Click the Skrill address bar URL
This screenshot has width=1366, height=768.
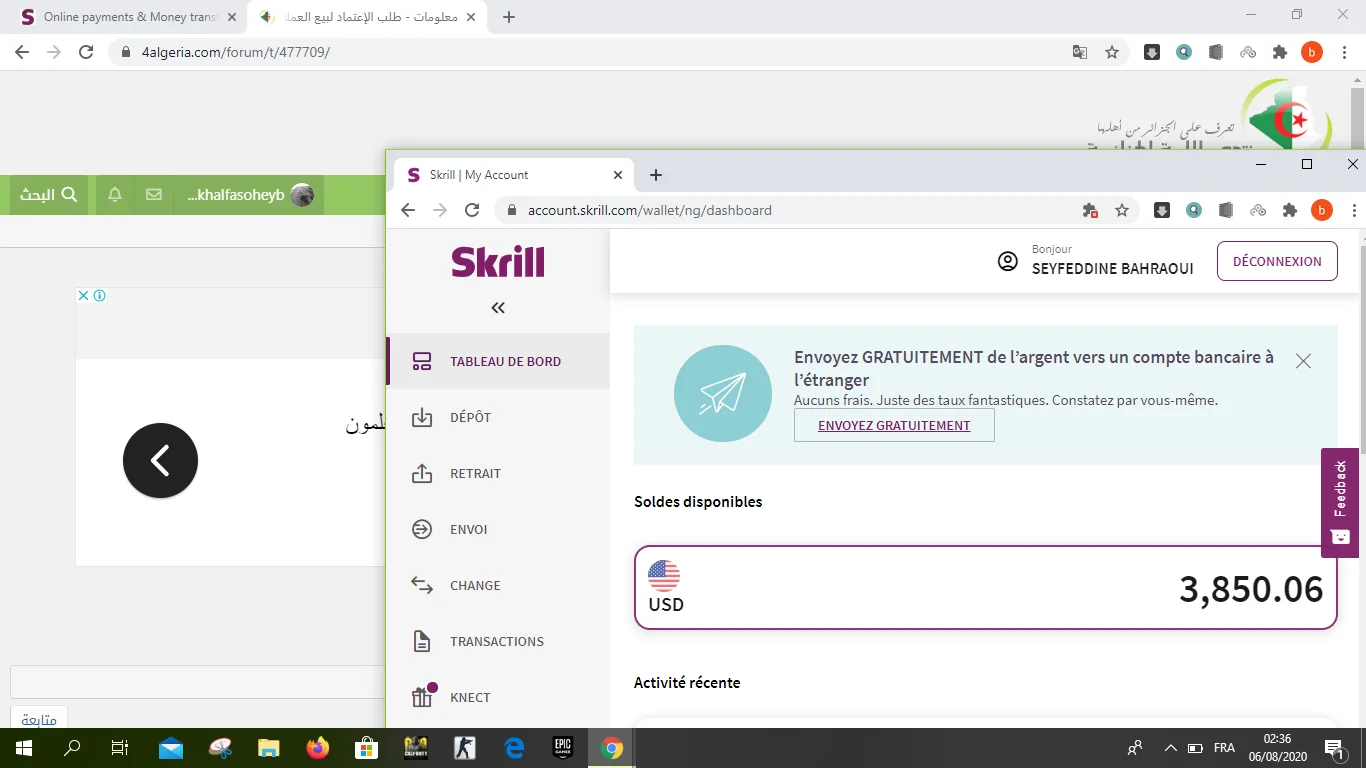point(650,211)
